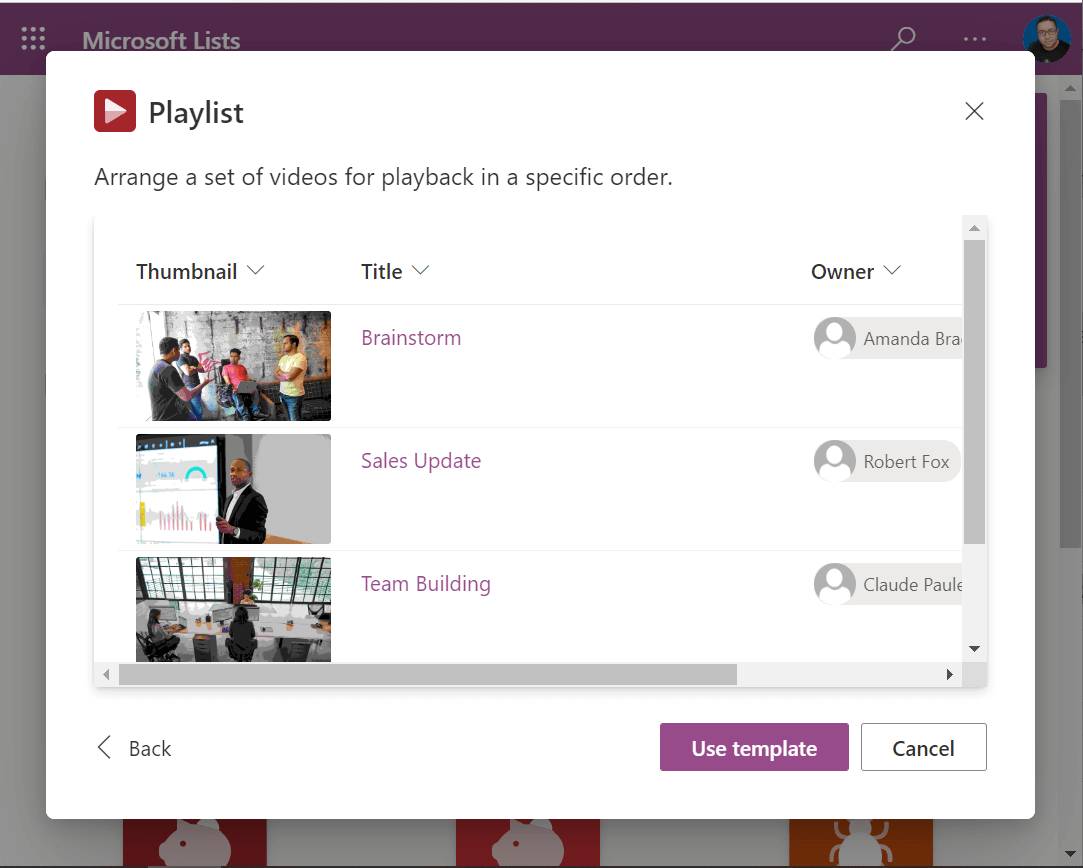Open the app launcher waffle icon
This screenshot has height=868, width=1083.
(x=33, y=38)
